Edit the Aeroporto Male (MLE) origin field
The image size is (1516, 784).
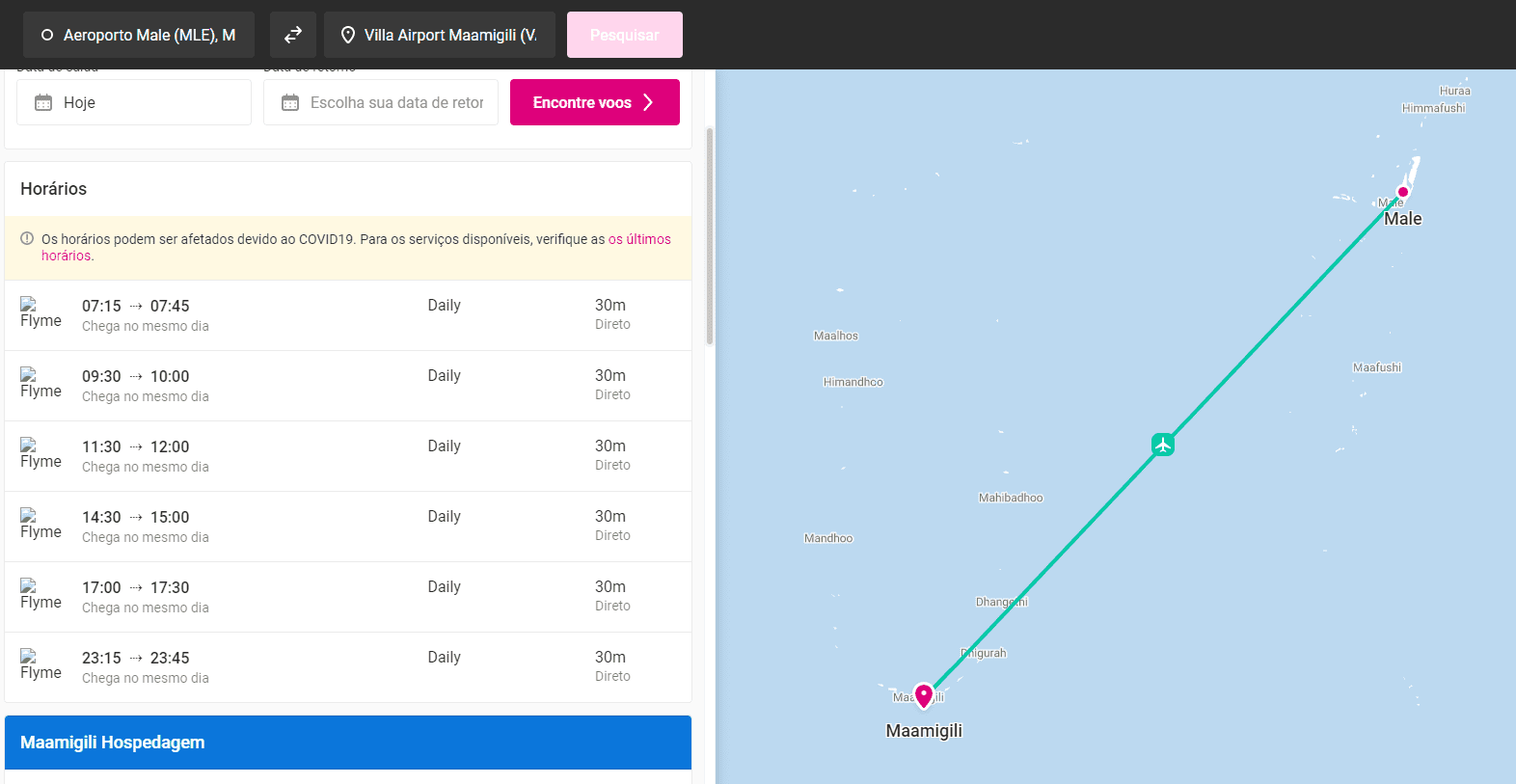(x=139, y=35)
